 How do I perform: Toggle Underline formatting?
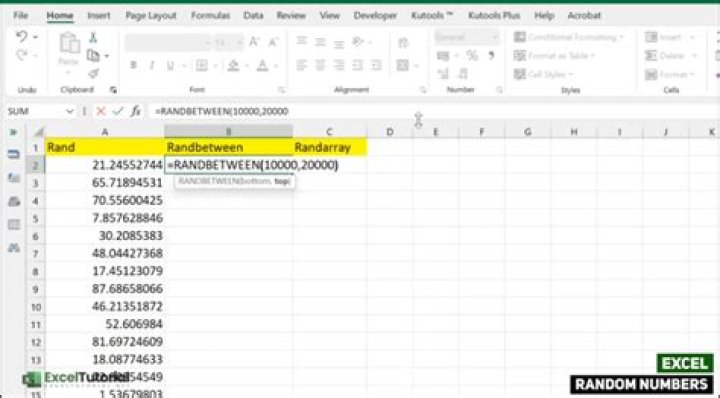click(x=170, y=65)
